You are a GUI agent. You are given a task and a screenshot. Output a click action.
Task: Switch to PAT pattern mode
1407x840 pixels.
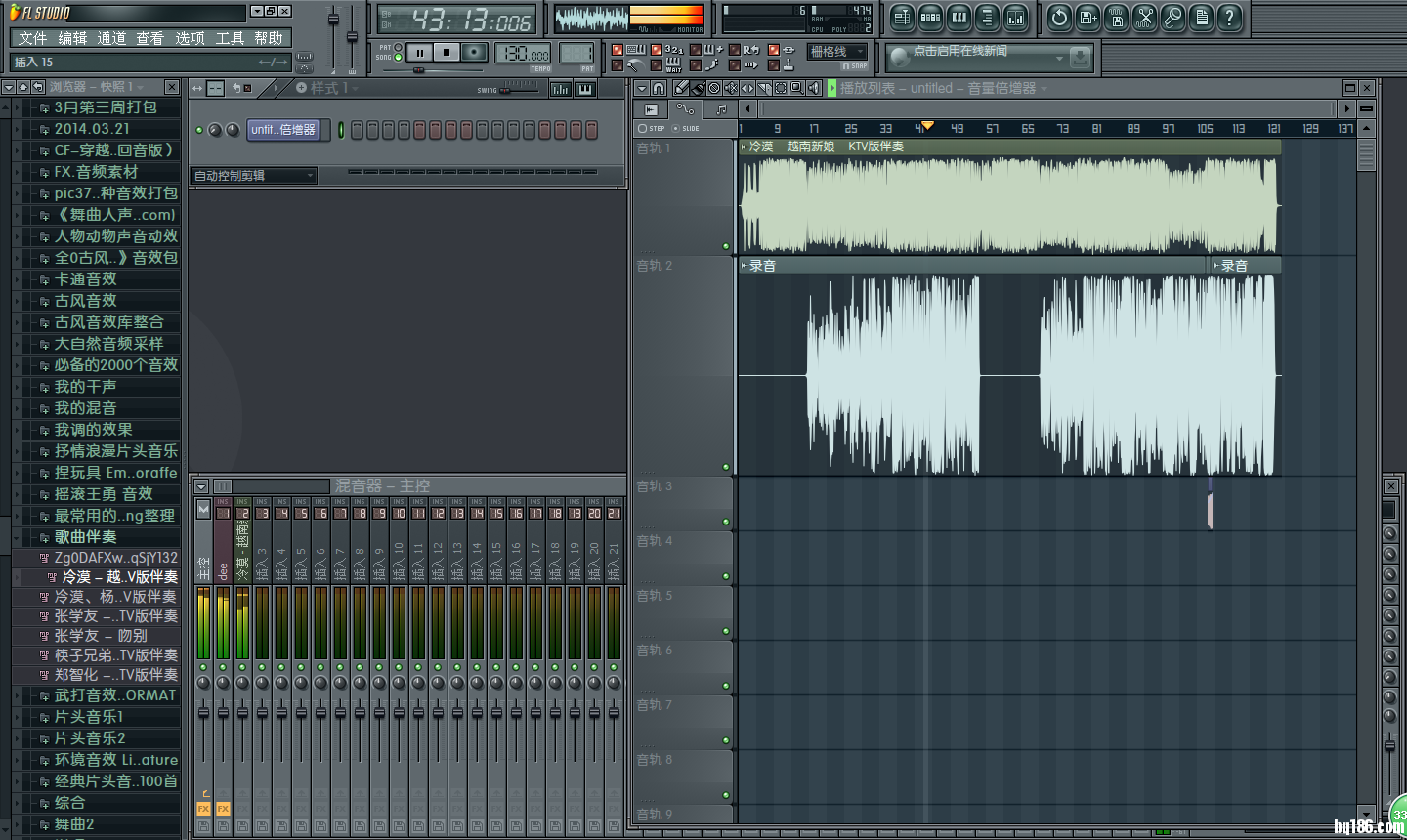[x=398, y=46]
